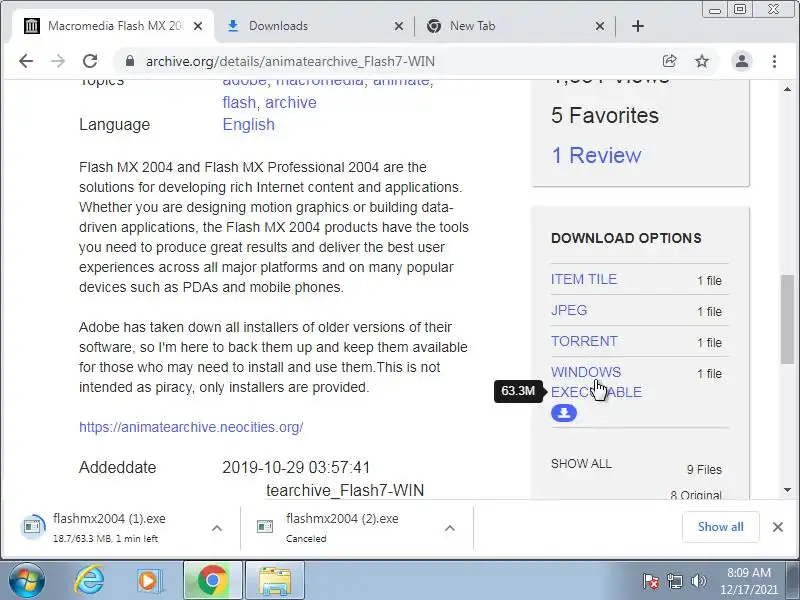
Task: Click the flashmx2004 (1).exe download item
Action: point(110,528)
